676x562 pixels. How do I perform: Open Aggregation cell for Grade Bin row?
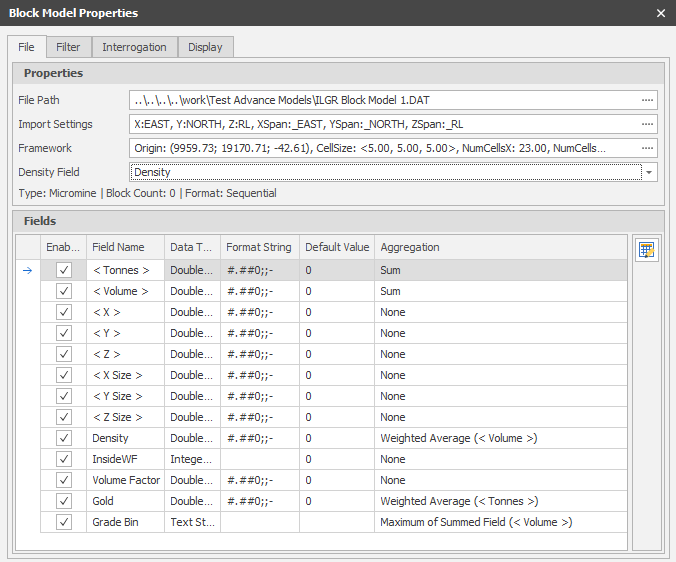tap(500, 522)
